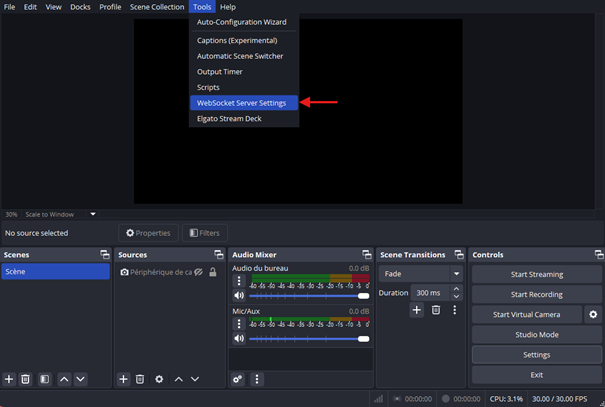This screenshot has height=407, width=605.
Task: Remove selected scene with trash icon
Action: pos(25,379)
